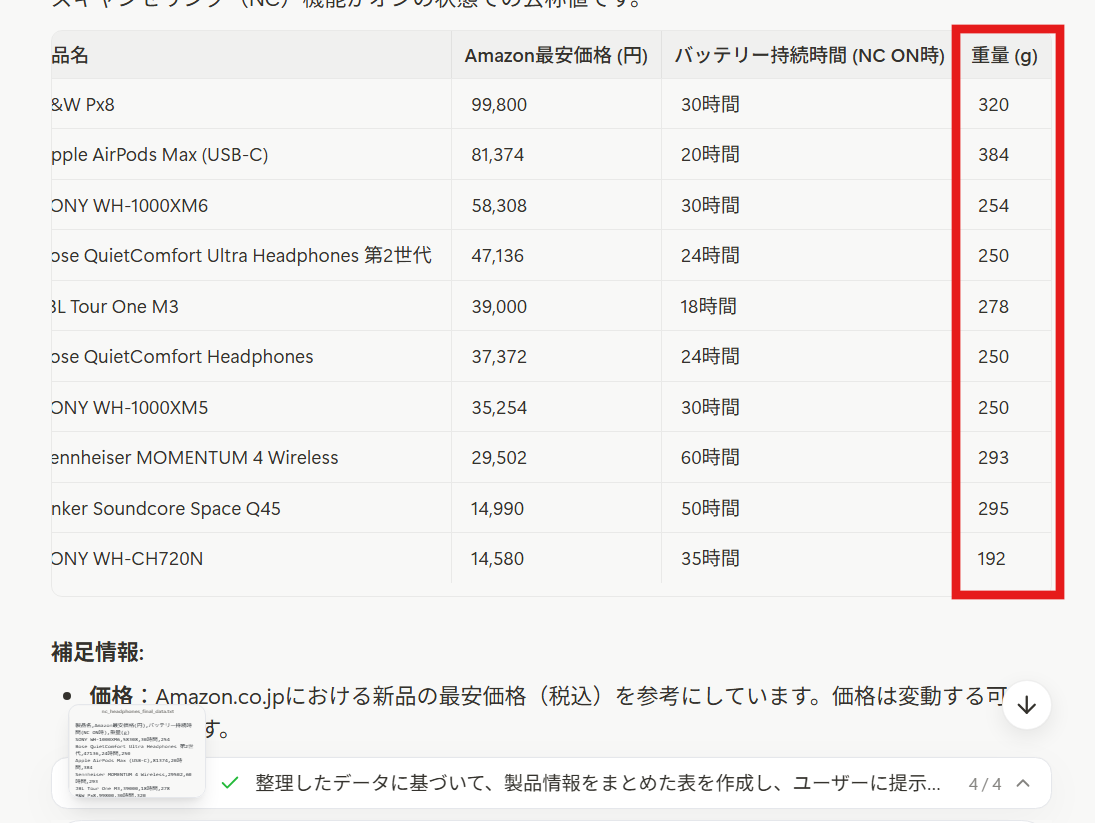Click the 20時間 battery cell

click(x=710, y=154)
